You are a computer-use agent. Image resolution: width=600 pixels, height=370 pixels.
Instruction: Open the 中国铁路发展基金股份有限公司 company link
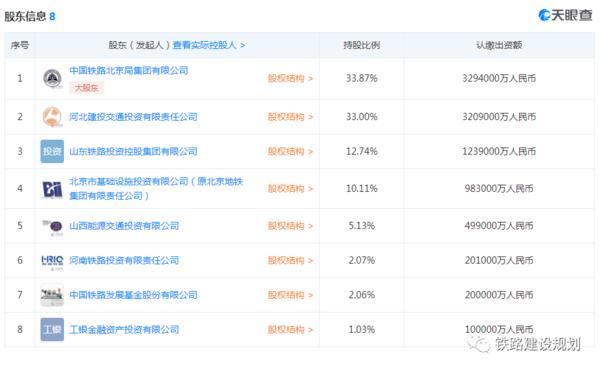133,295
